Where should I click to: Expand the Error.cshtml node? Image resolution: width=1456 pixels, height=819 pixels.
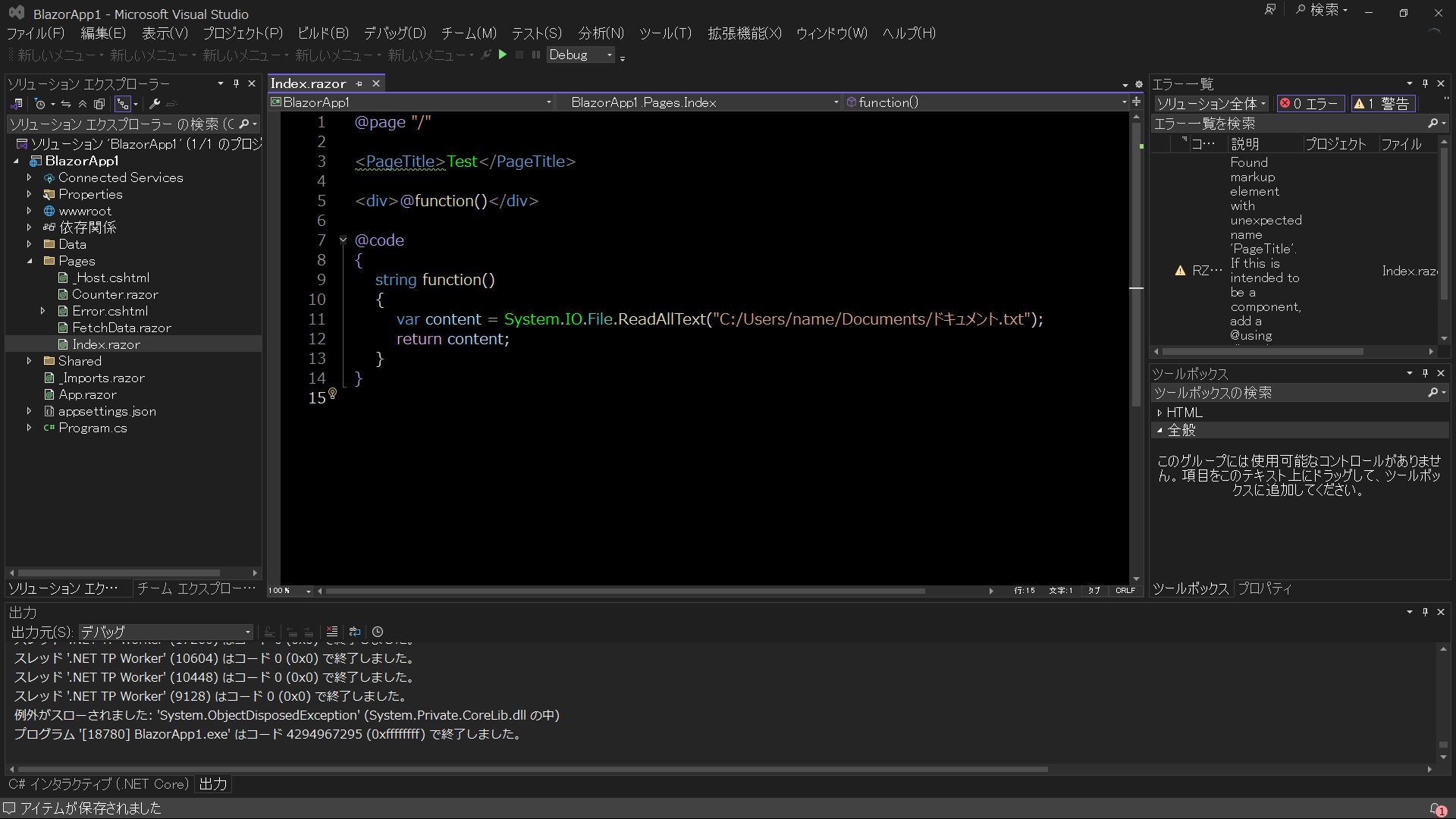pyautogui.click(x=43, y=311)
